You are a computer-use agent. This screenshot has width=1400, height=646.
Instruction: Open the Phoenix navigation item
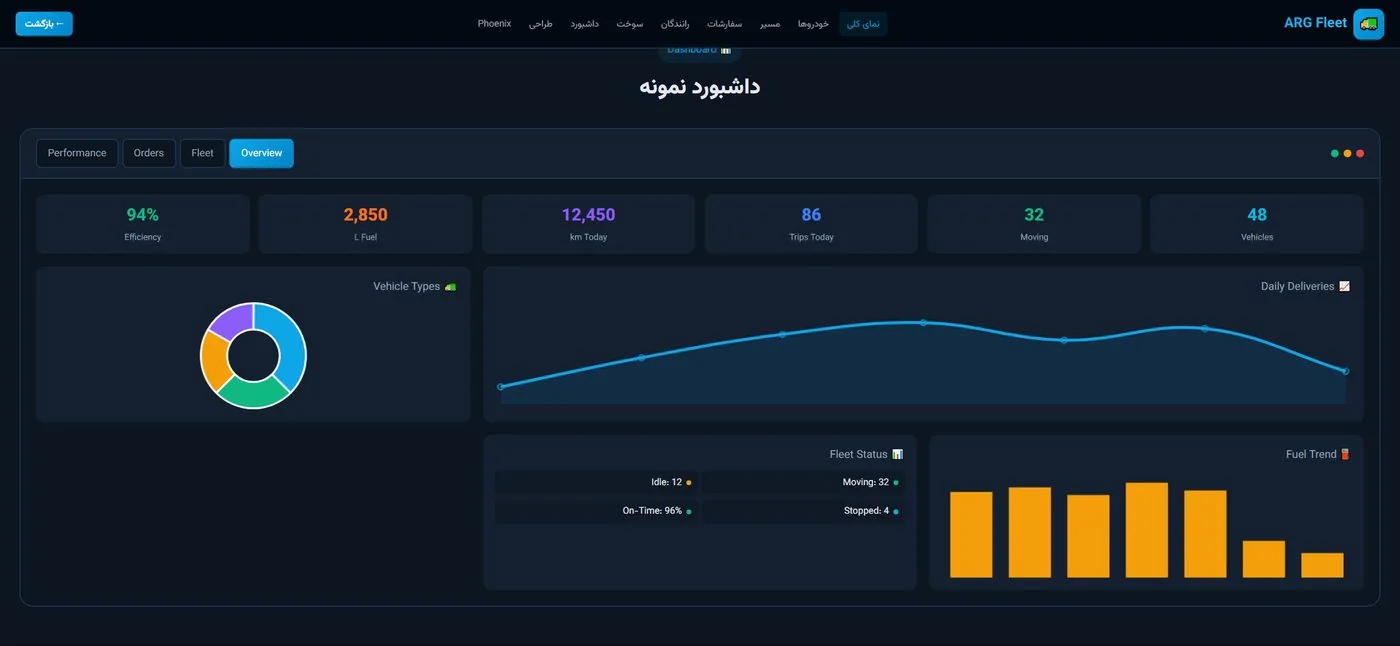pyautogui.click(x=494, y=24)
